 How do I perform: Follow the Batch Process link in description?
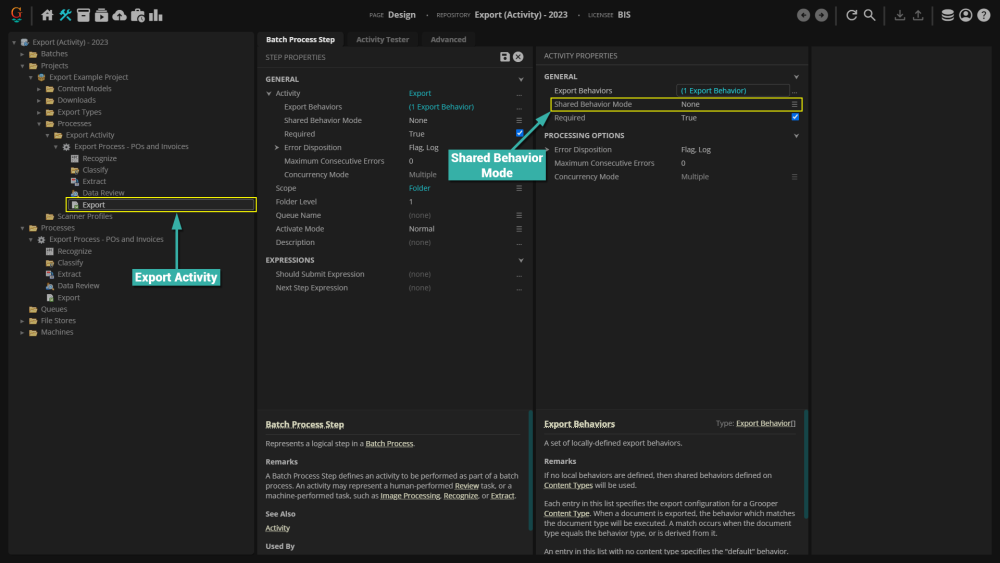coord(388,443)
